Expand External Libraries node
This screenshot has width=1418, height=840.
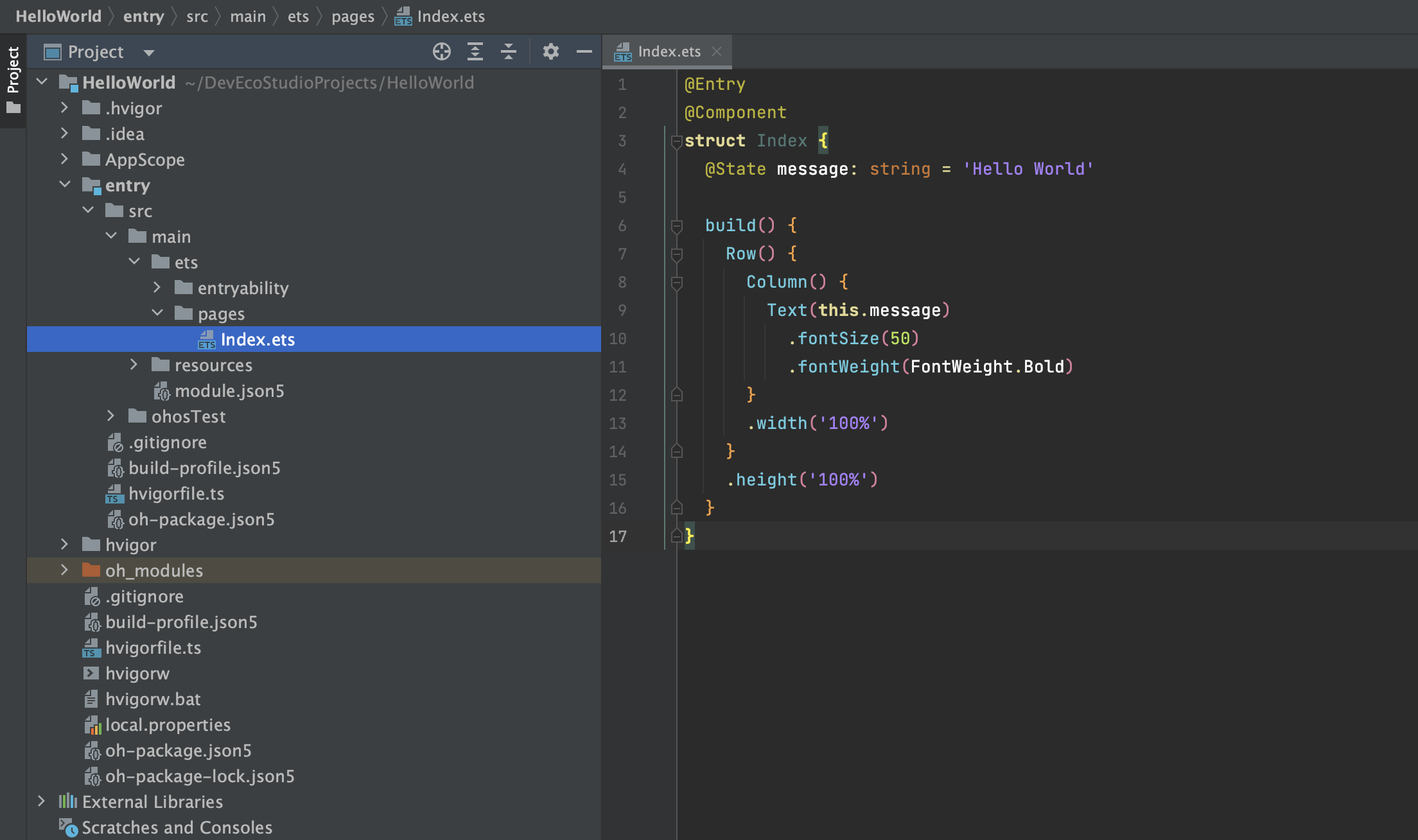tap(41, 801)
